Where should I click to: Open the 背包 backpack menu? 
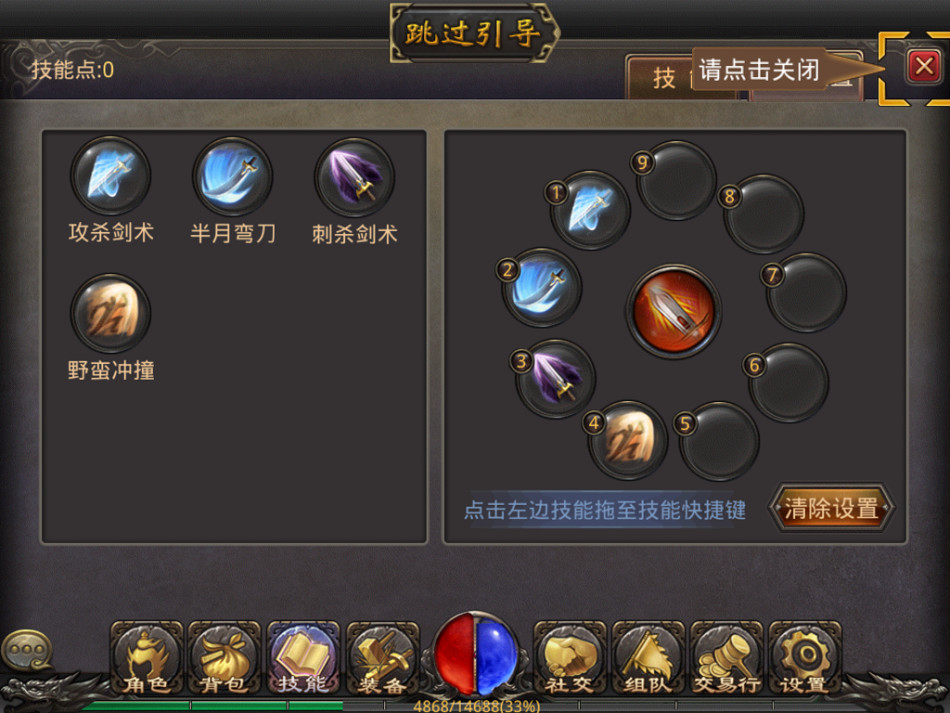click(224, 657)
